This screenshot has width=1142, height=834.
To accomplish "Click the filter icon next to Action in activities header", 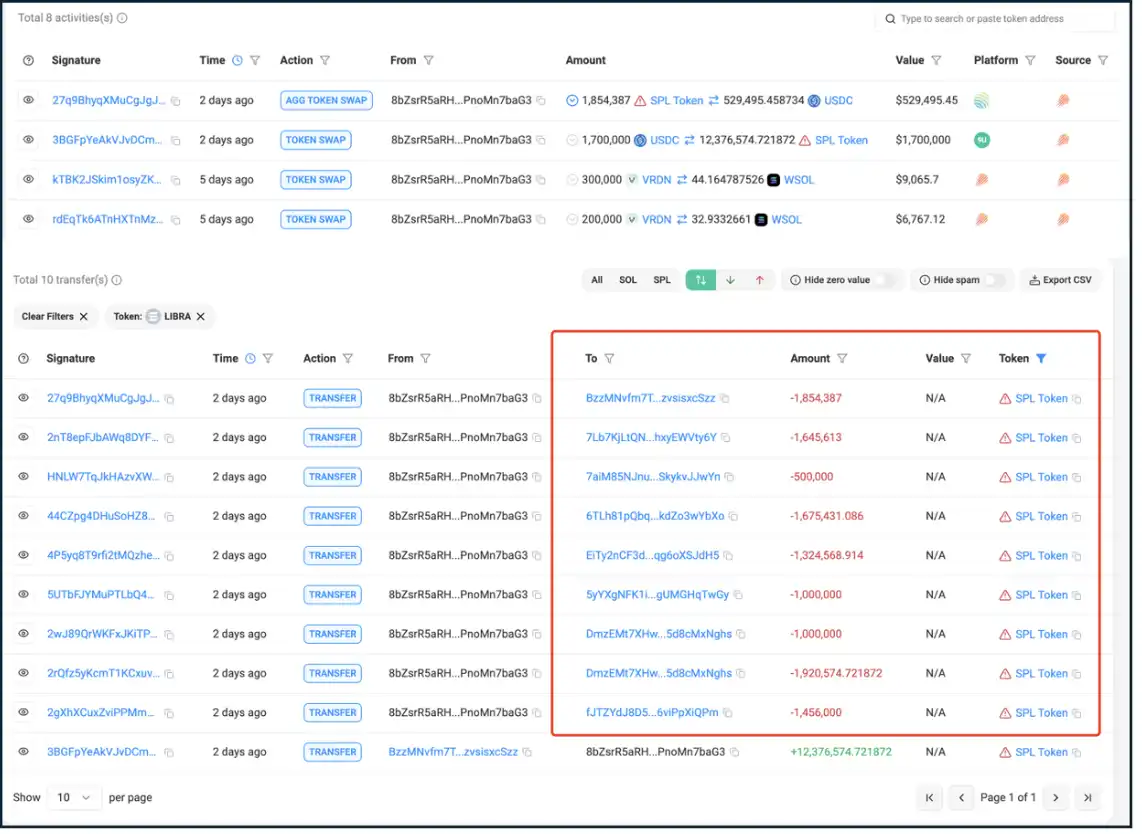I will (325, 60).
